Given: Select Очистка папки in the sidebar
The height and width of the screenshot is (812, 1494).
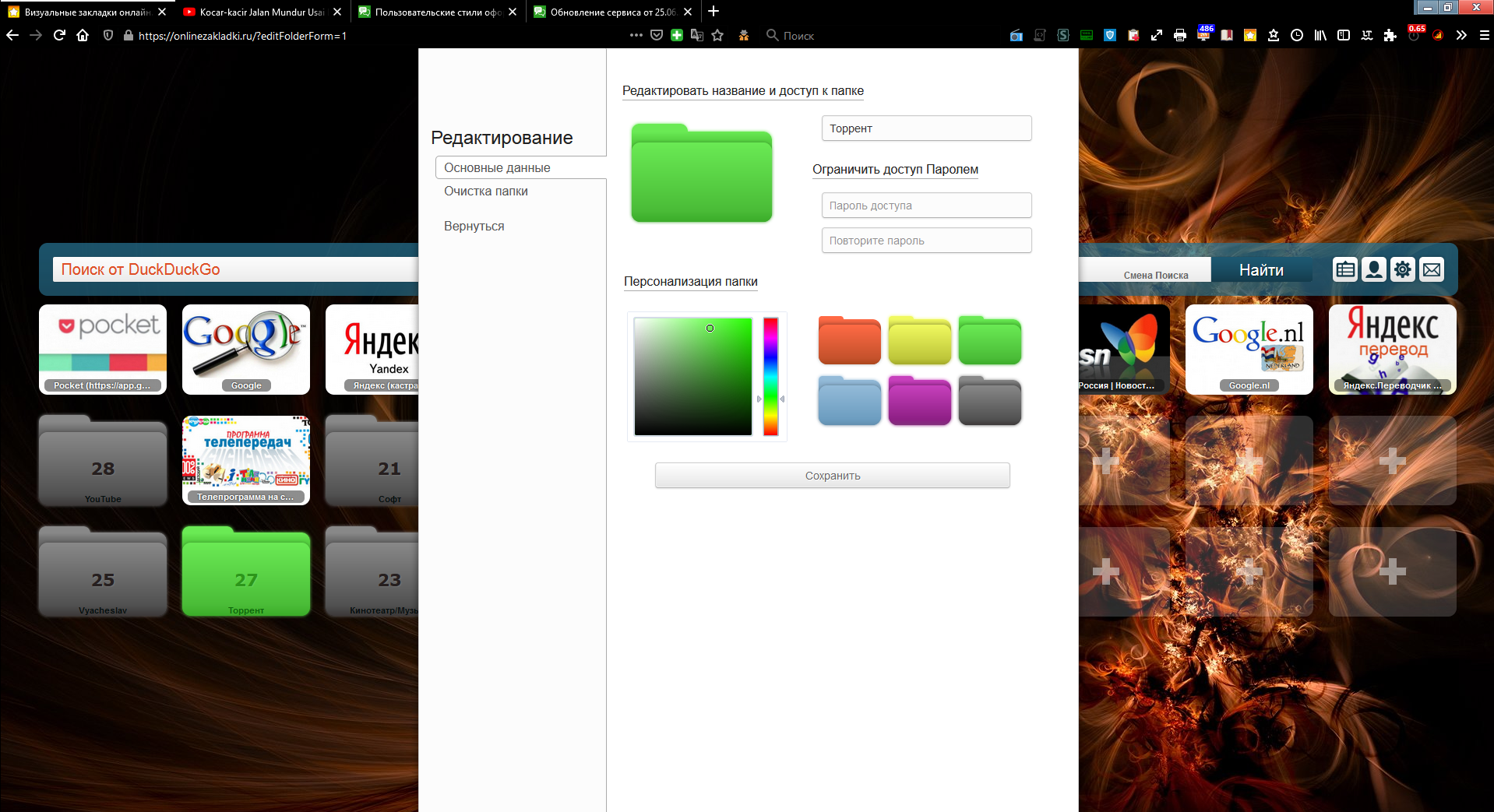Looking at the screenshot, I should click(485, 191).
